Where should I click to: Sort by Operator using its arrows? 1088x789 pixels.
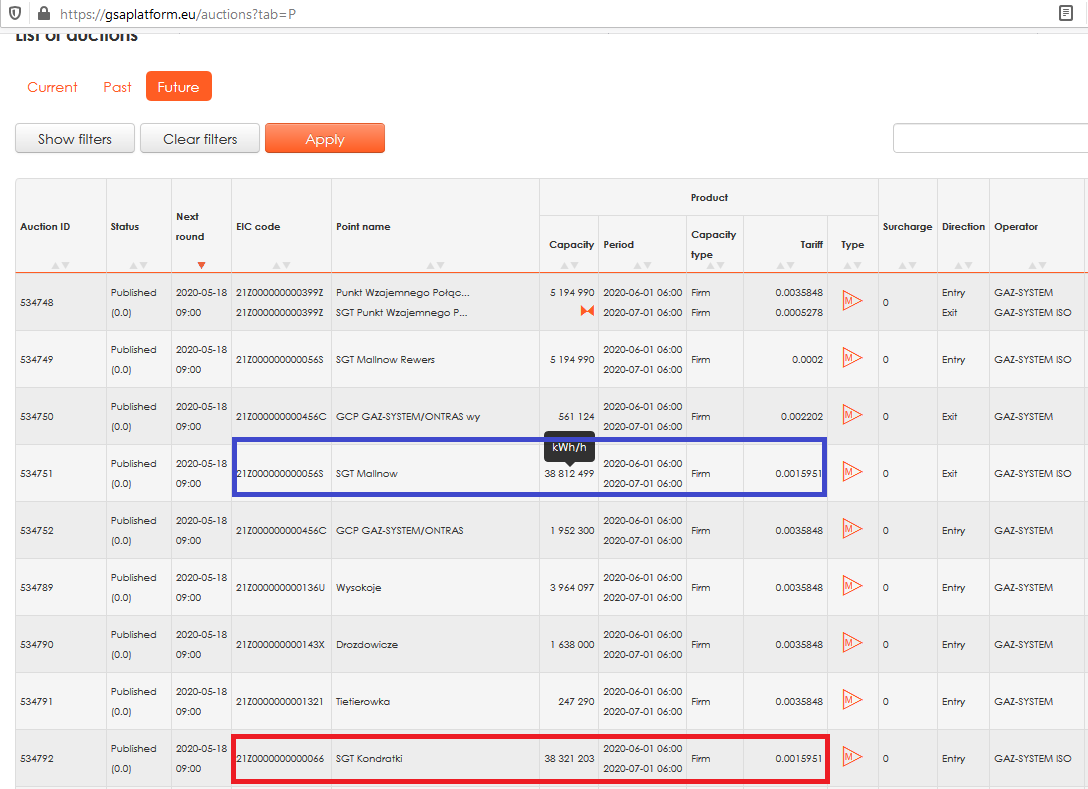coord(1037,265)
